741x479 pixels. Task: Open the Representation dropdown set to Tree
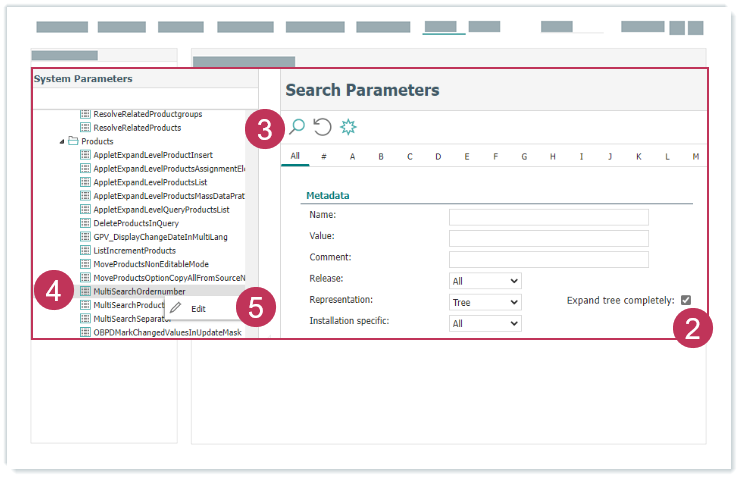point(485,302)
